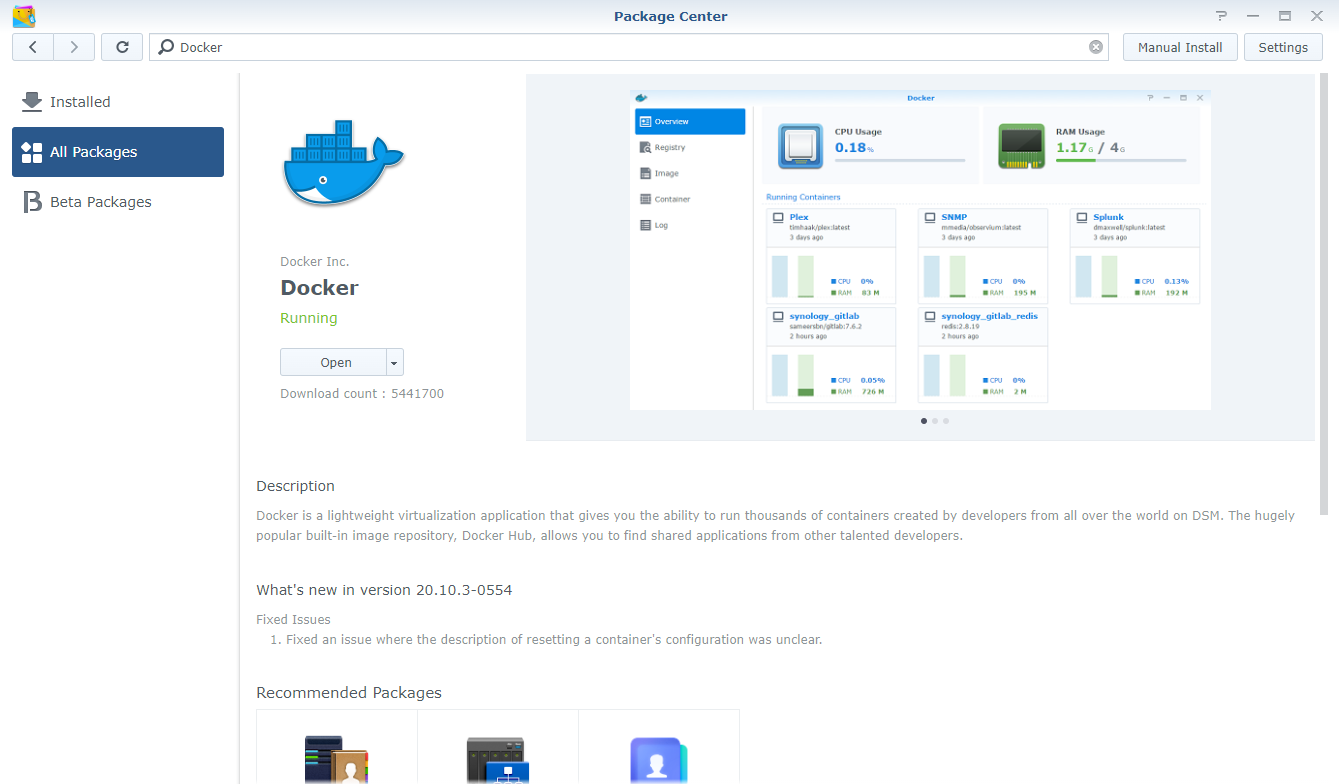This screenshot has height=784, width=1339.
Task: Click the Running status text
Action: 309,318
